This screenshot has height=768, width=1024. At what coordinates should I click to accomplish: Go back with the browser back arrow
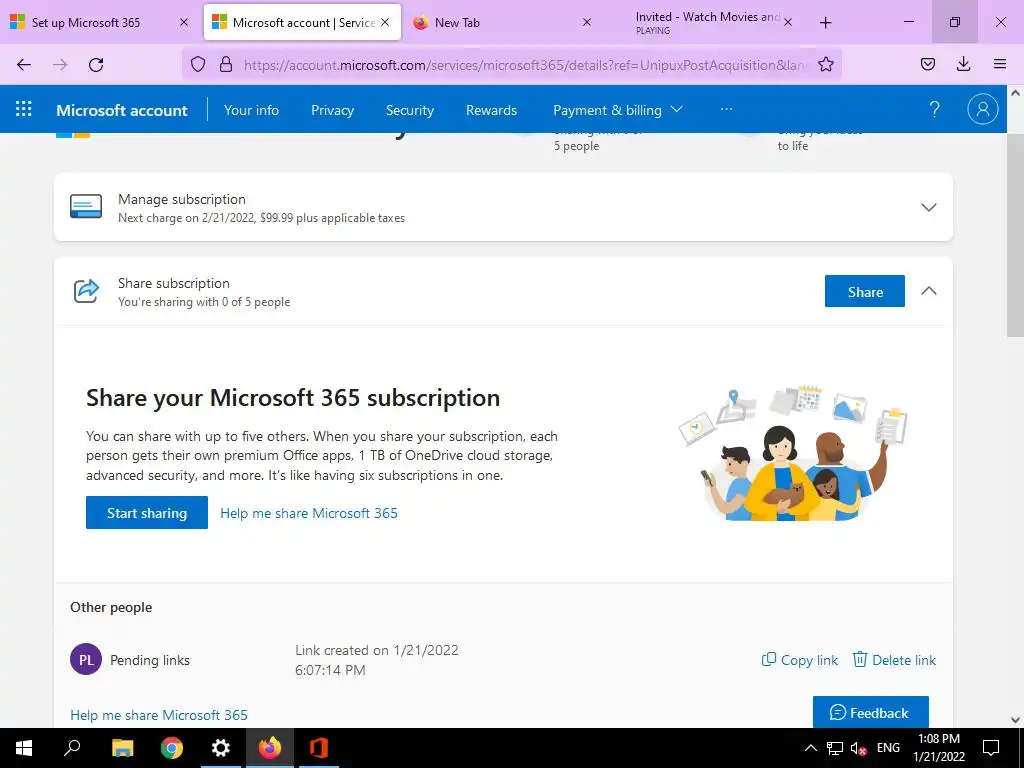pos(24,64)
